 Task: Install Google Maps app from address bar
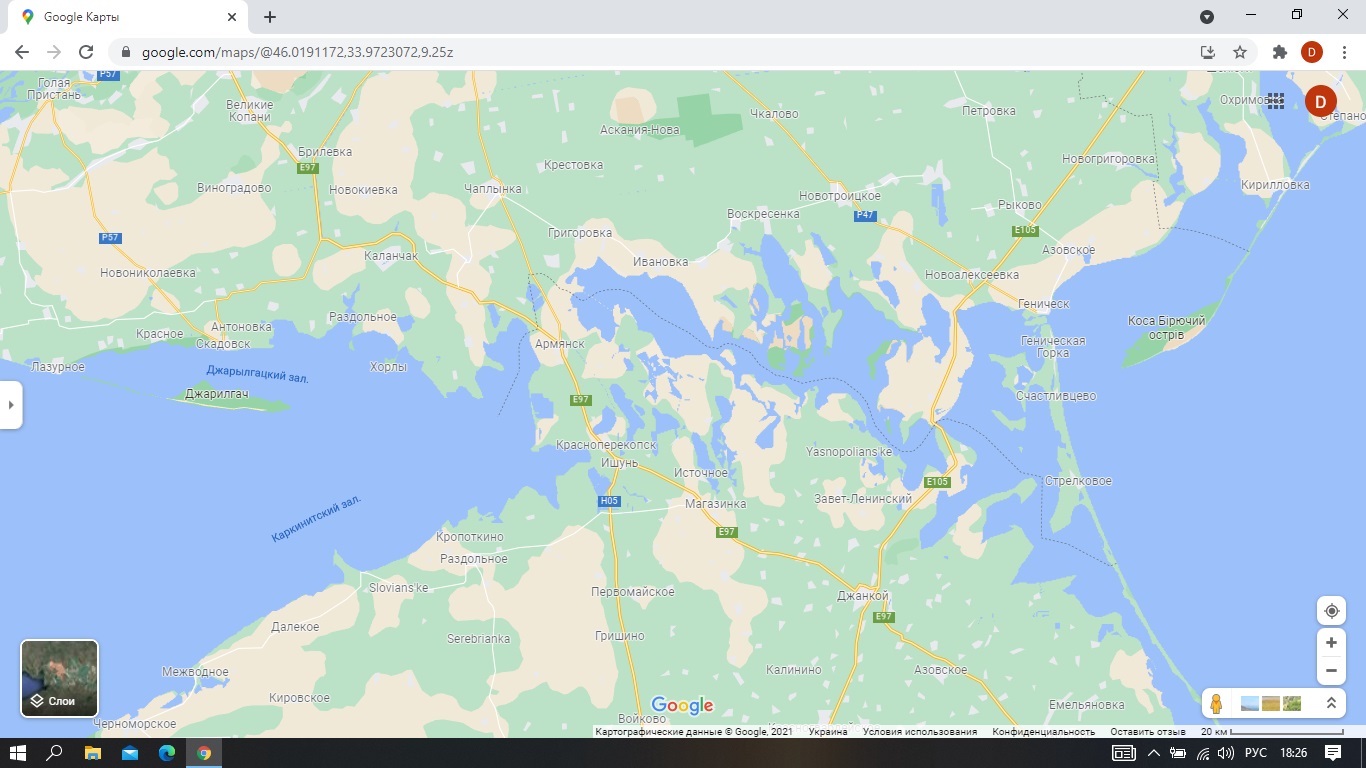1208,52
